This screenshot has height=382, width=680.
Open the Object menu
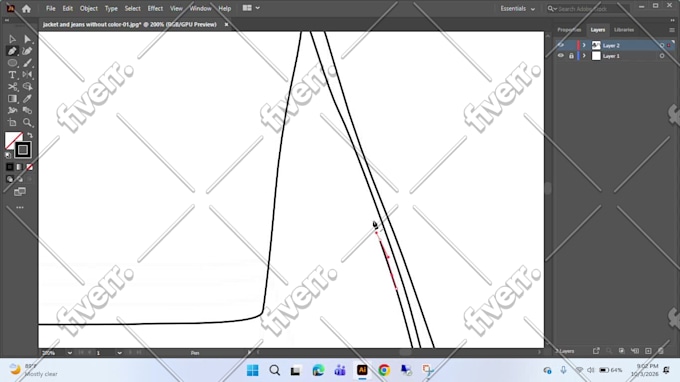[88, 9]
